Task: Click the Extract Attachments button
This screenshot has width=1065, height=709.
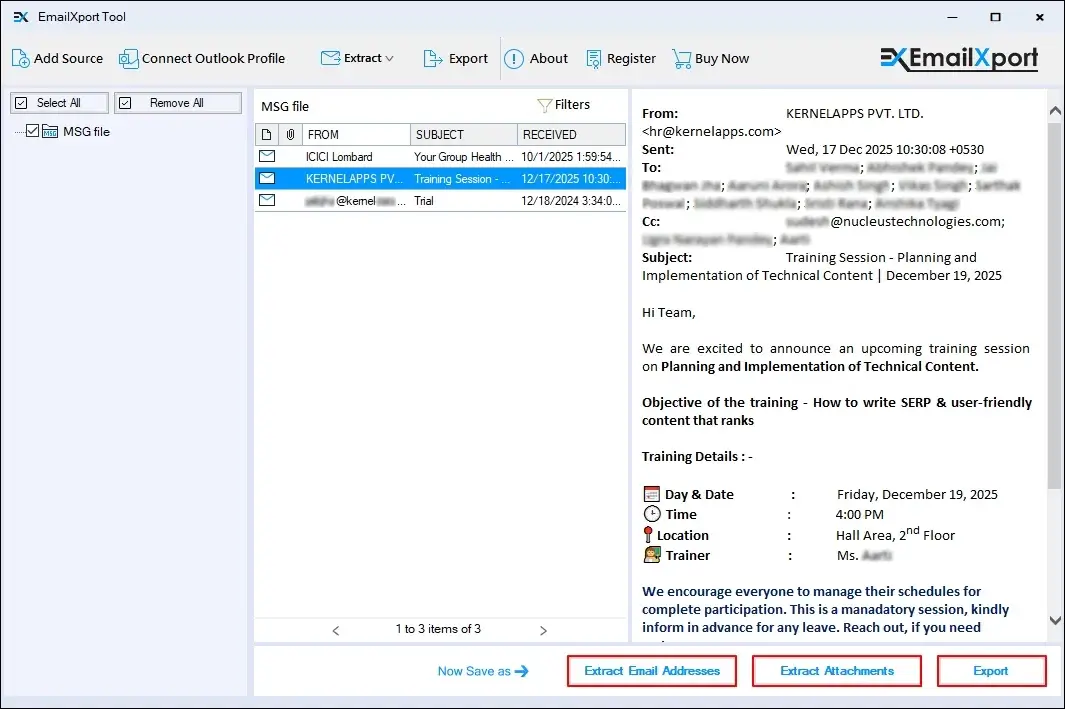Action: coord(836,670)
